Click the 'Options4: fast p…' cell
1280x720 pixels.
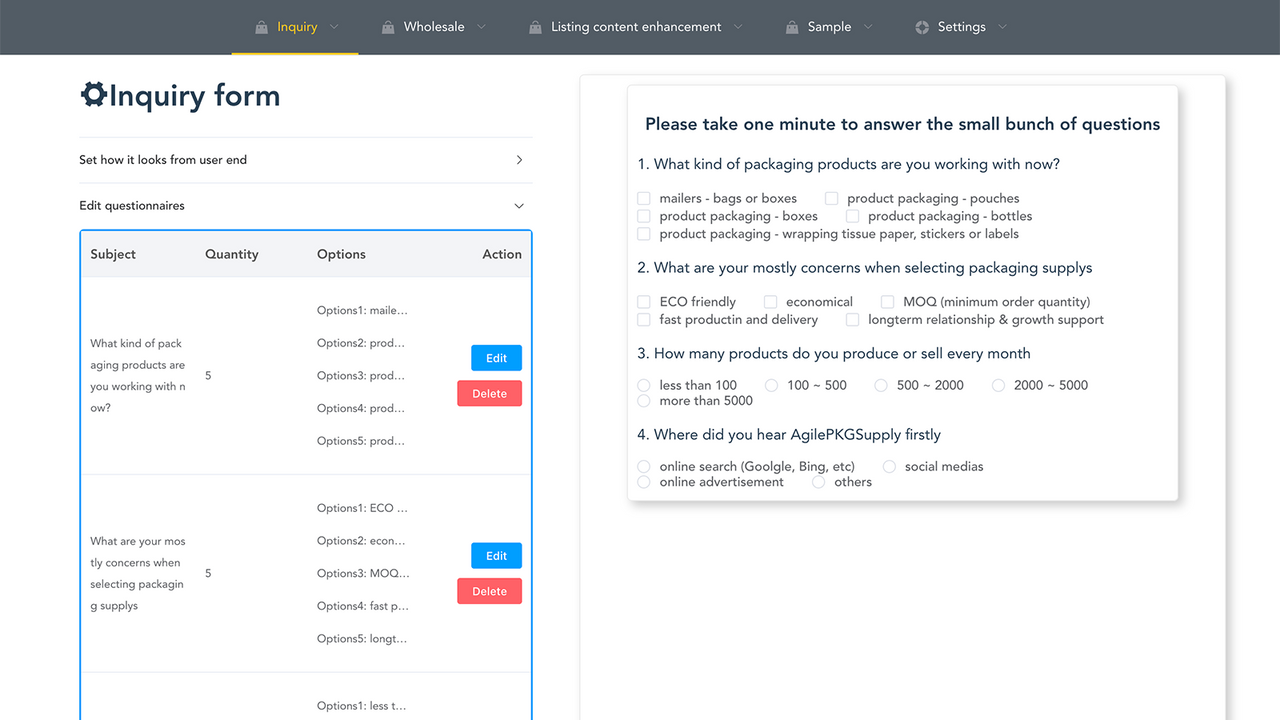(363, 606)
